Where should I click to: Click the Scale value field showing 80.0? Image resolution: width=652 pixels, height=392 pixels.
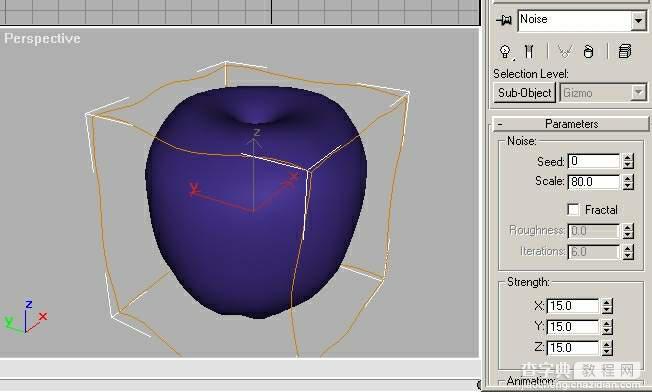[594, 182]
